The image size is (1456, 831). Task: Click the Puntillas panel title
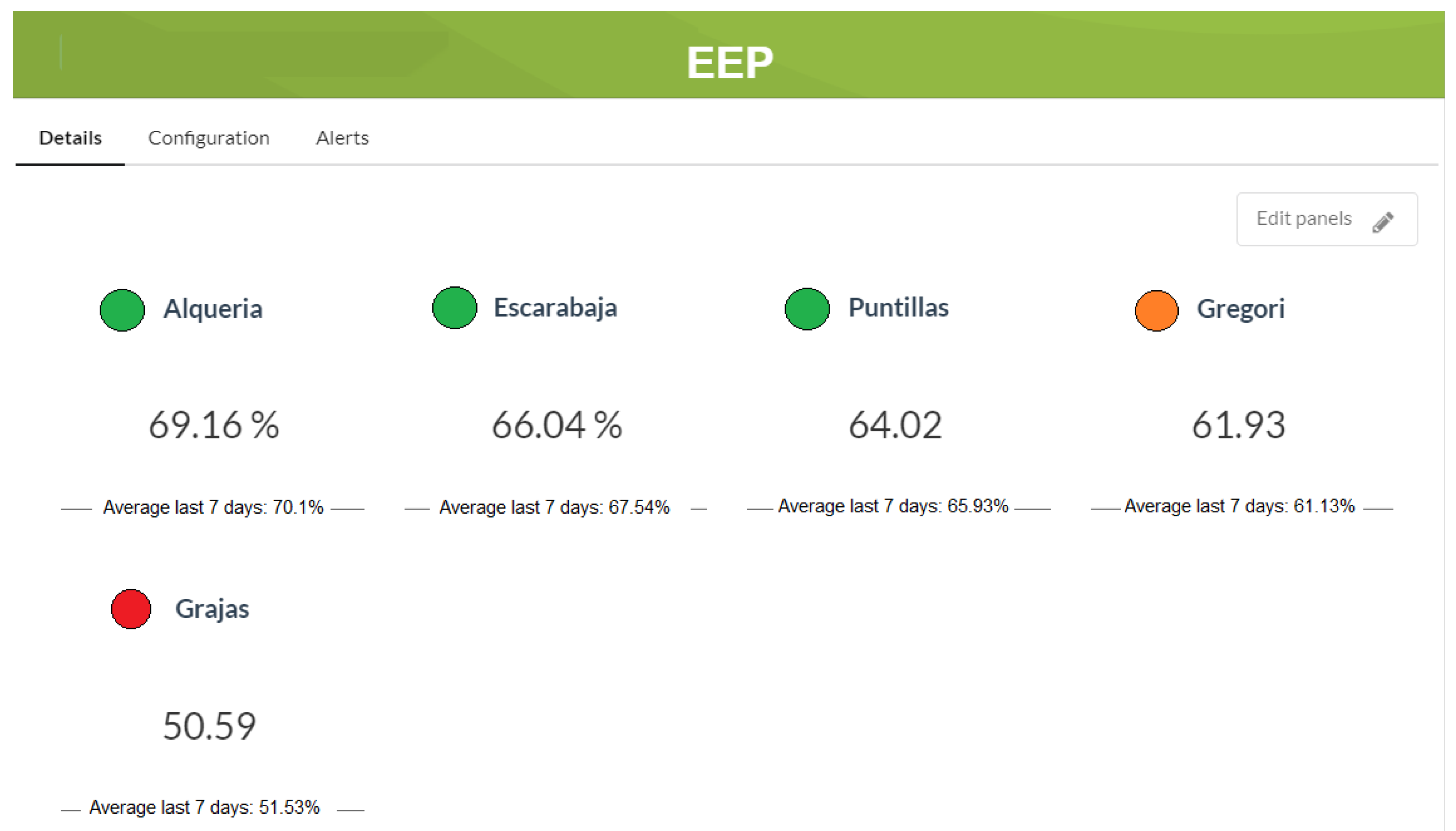tap(898, 308)
